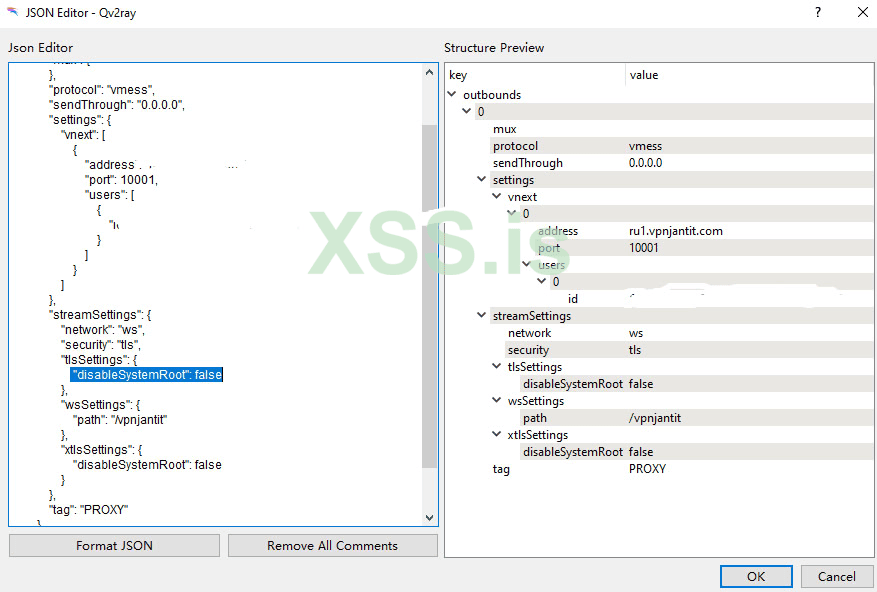Click the "vnext": [ line in editor
877x592 pixels.
coord(83,135)
